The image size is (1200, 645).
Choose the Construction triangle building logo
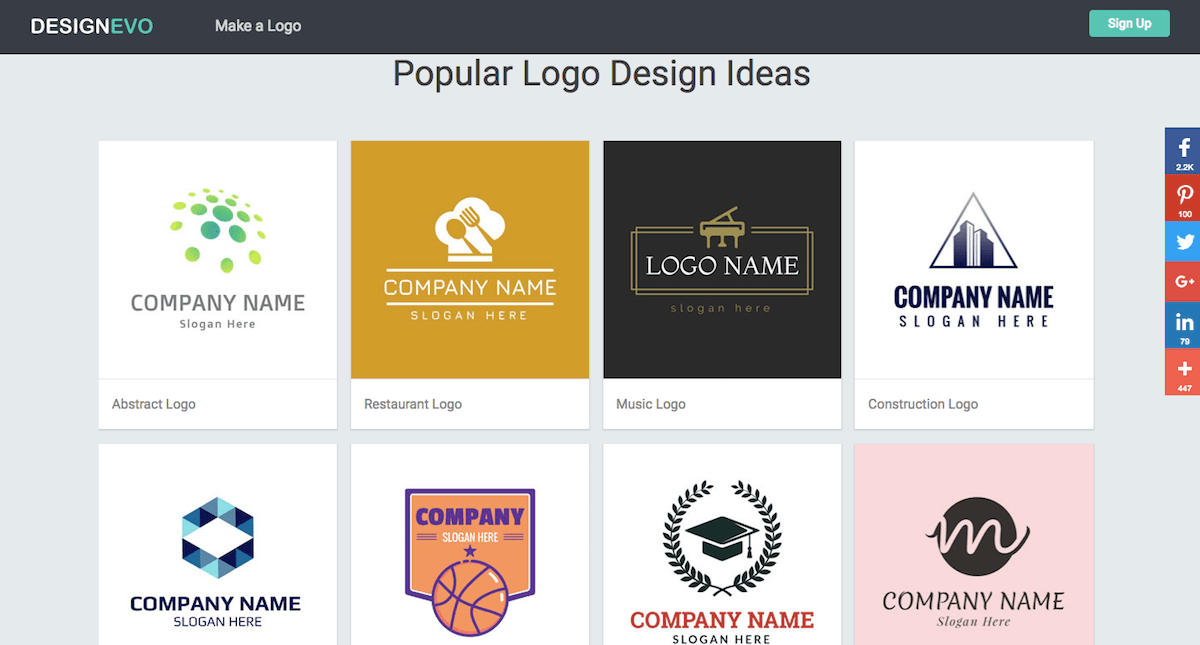(974, 260)
